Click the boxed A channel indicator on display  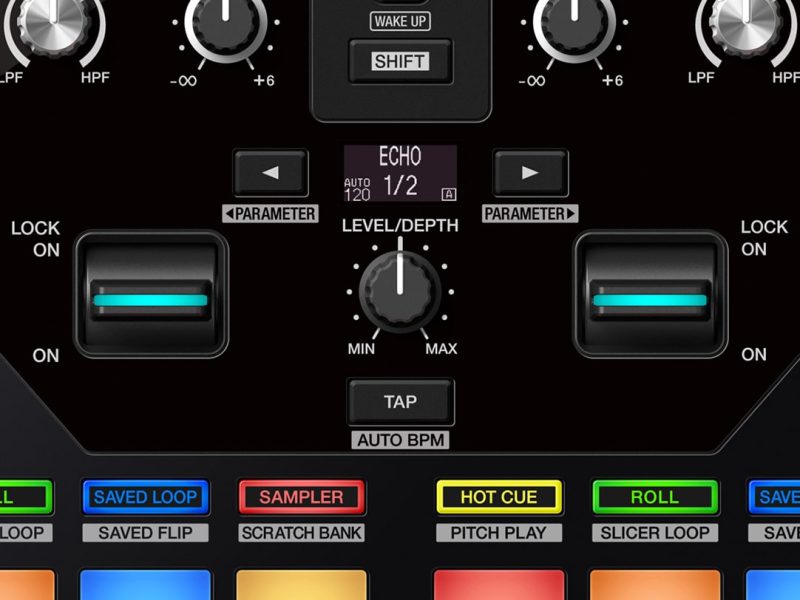(449, 194)
